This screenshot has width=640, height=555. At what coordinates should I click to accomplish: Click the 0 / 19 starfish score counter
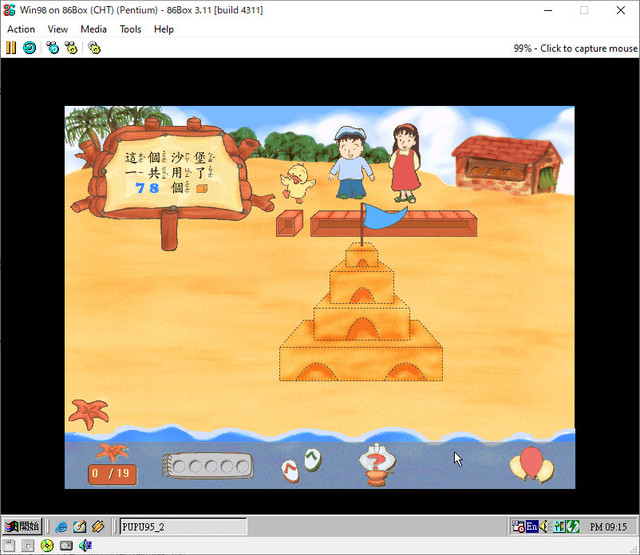point(112,473)
